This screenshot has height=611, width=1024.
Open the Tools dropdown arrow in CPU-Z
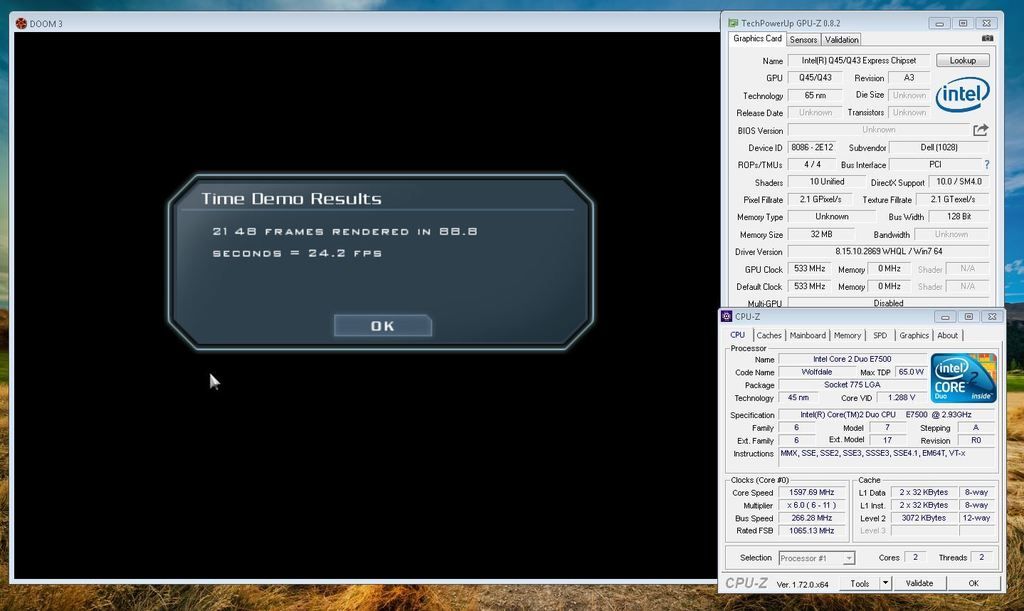coord(886,584)
